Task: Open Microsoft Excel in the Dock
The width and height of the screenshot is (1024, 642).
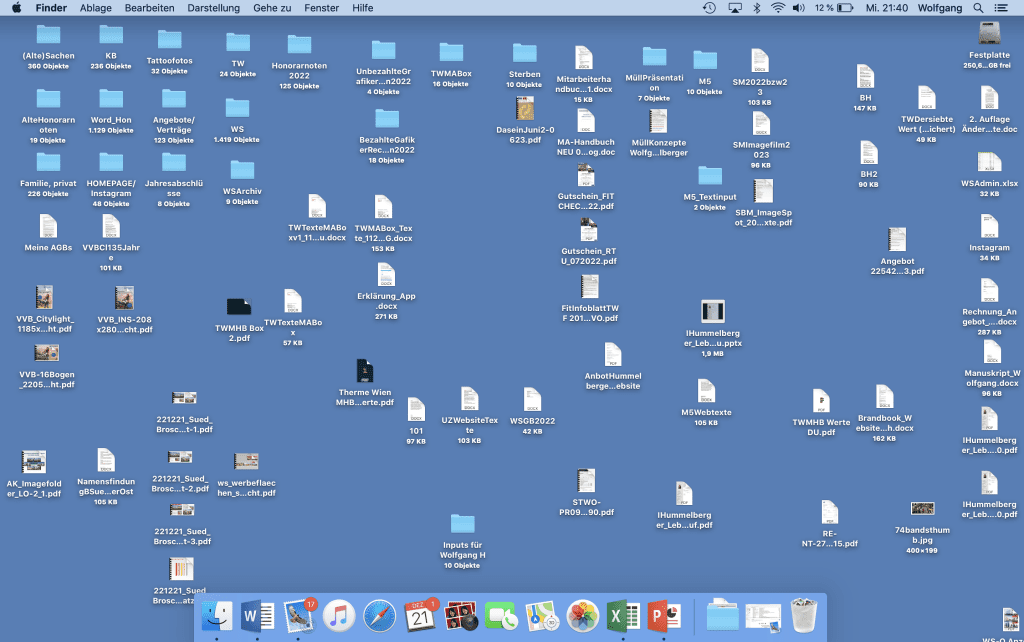Action: [x=623, y=615]
